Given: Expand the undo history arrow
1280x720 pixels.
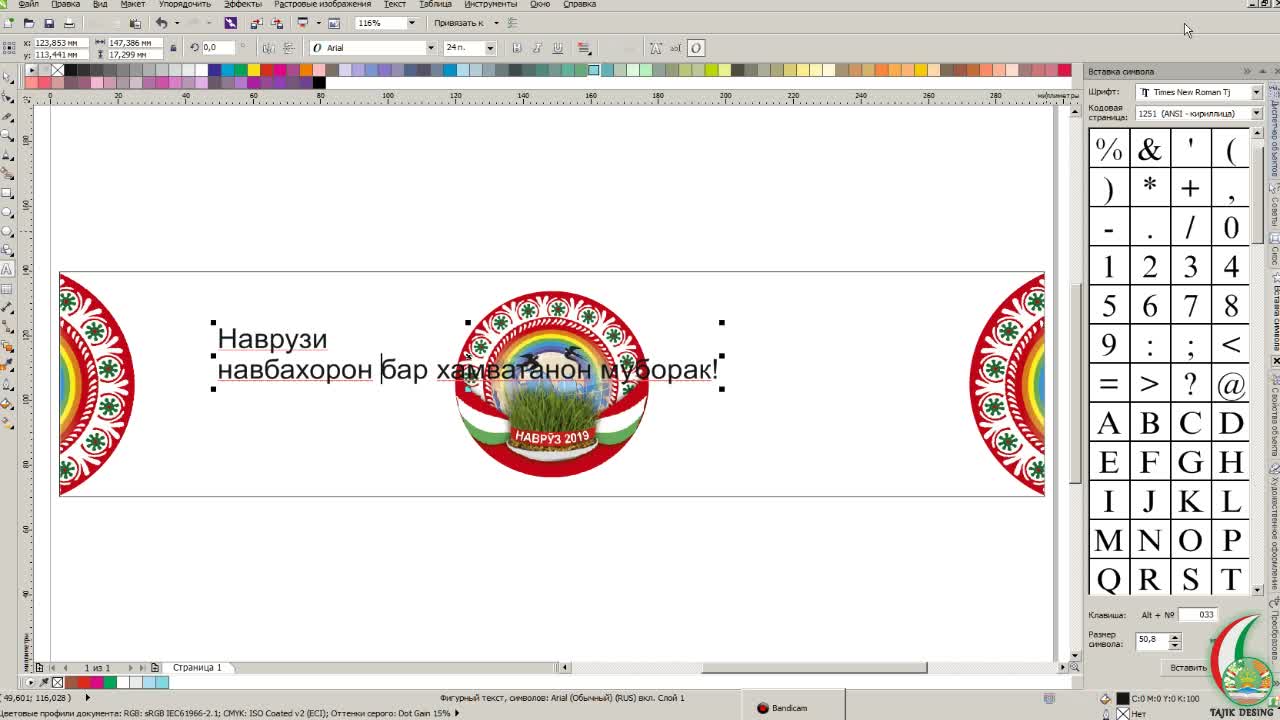Looking at the screenshot, I should [176, 23].
